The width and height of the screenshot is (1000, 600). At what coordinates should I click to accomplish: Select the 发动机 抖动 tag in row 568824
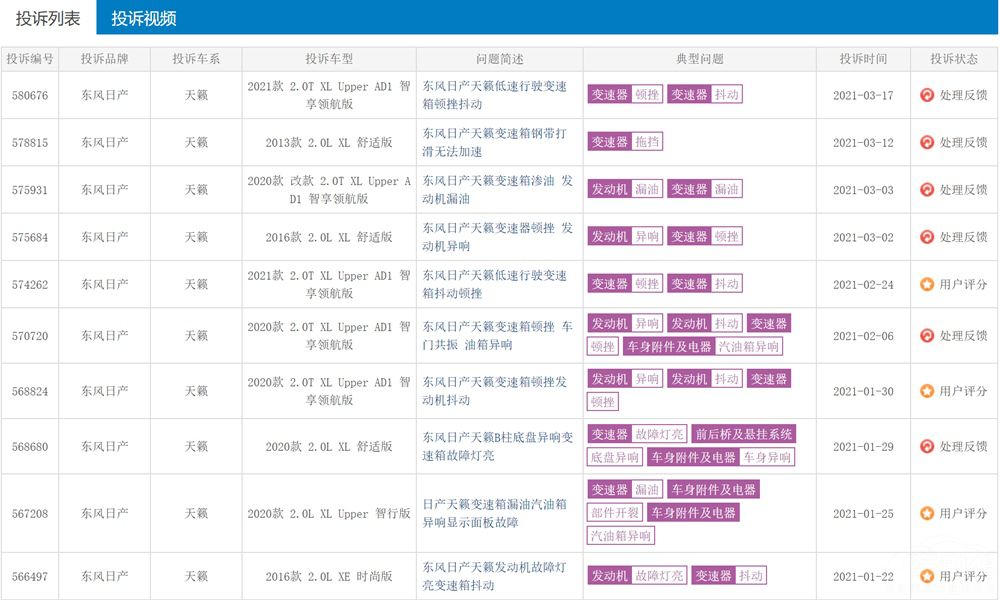click(x=705, y=379)
